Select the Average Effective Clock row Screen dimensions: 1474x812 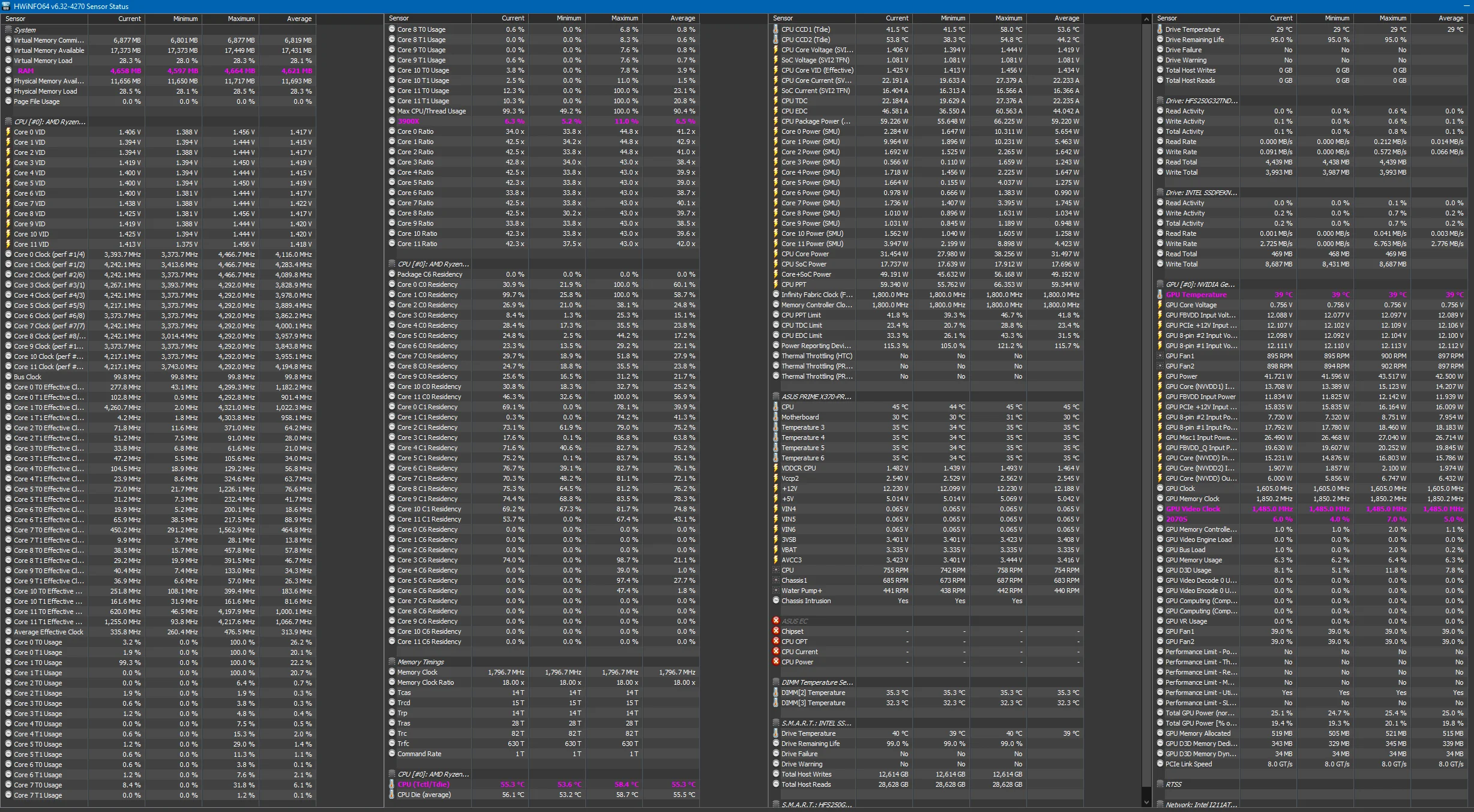coord(158,632)
